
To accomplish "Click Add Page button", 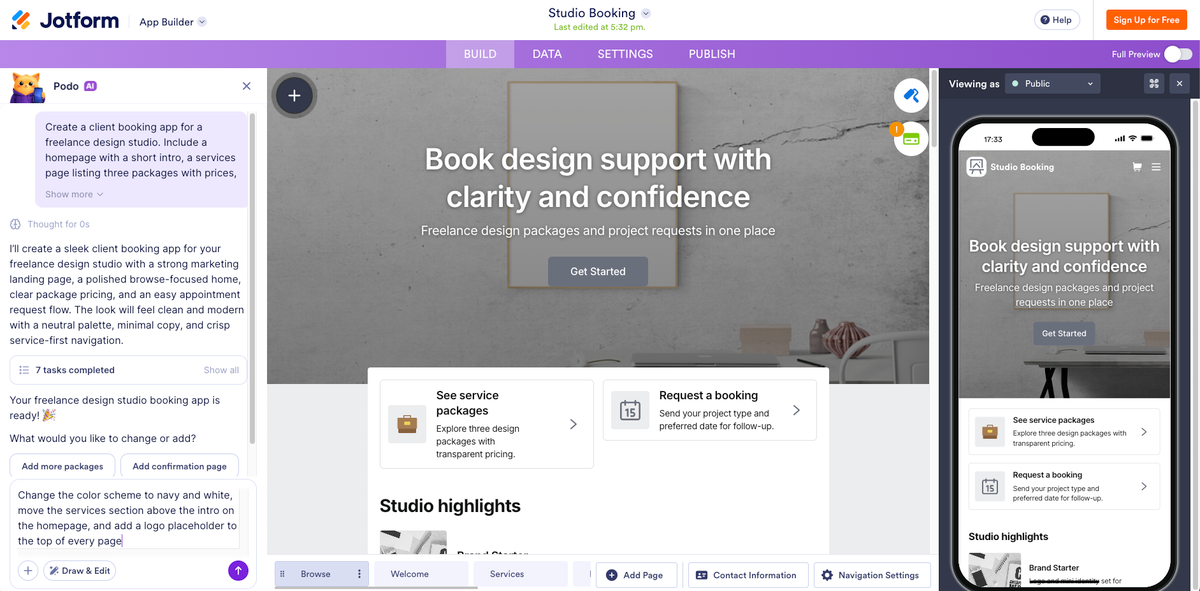I will pyautogui.click(x=636, y=575).
